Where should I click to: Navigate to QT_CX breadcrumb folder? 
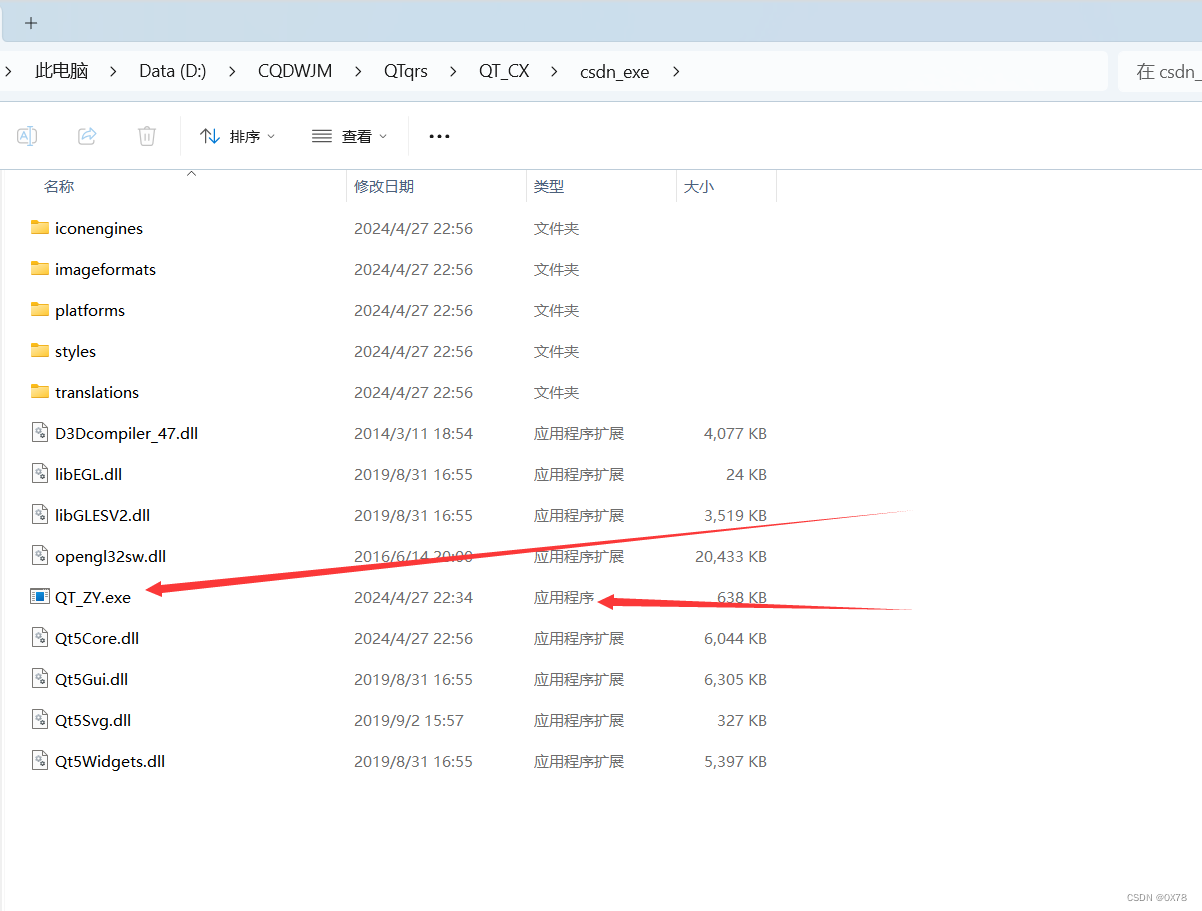coord(504,71)
